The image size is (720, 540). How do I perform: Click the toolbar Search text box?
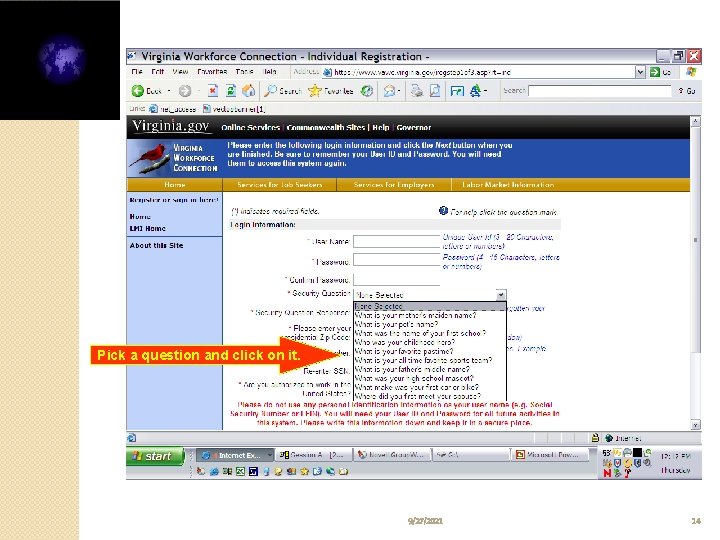pyautogui.click(x=600, y=90)
